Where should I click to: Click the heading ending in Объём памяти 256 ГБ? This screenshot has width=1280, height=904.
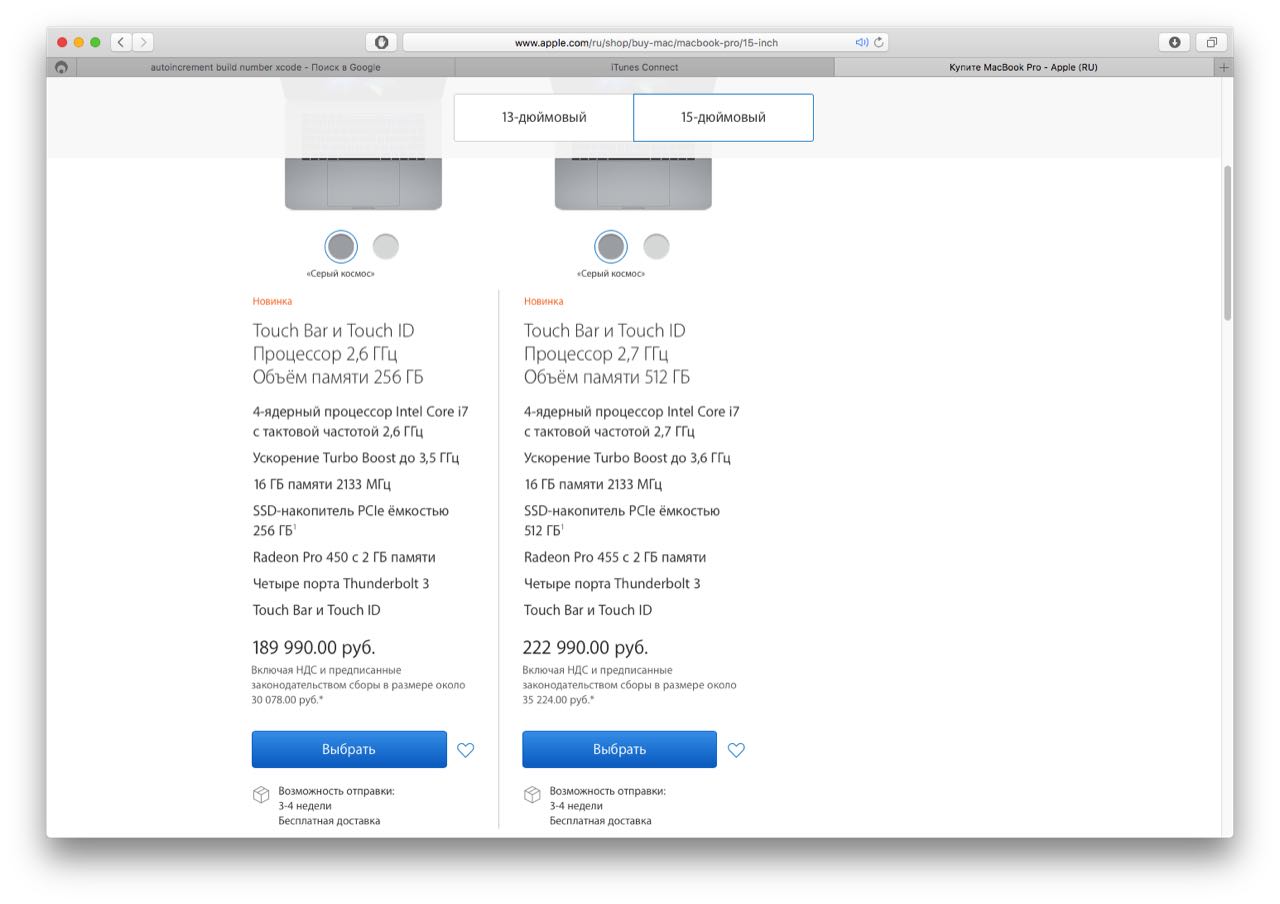click(x=338, y=354)
